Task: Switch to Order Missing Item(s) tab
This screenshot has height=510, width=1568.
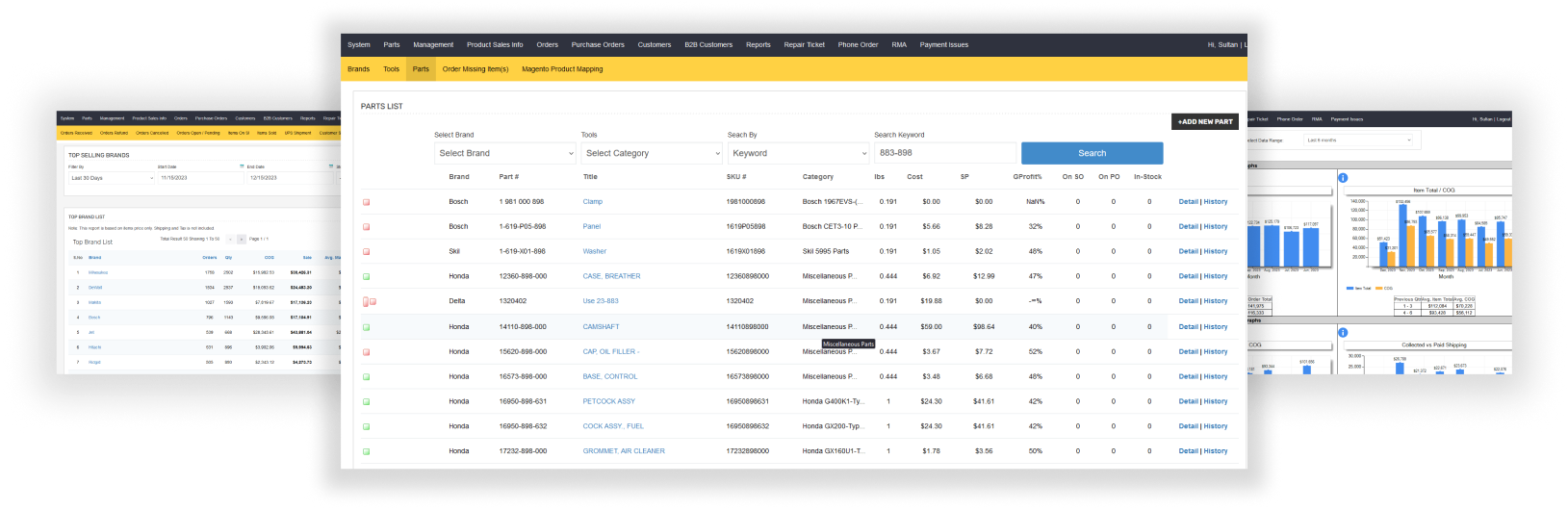Action: click(476, 69)
